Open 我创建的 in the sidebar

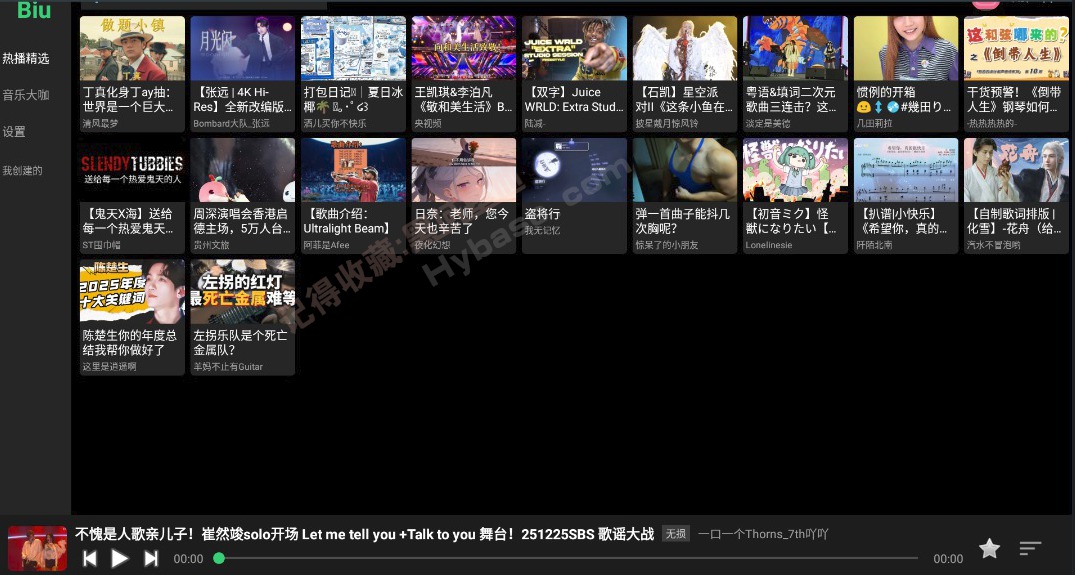[x=23, y=171]
